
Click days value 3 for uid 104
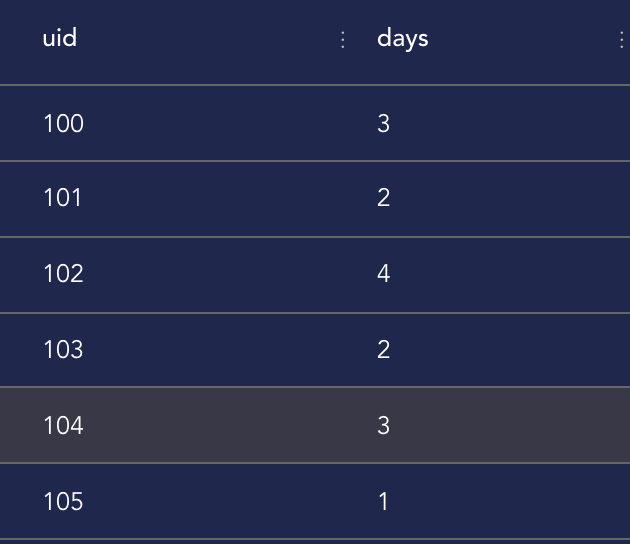tap(383, 426)
